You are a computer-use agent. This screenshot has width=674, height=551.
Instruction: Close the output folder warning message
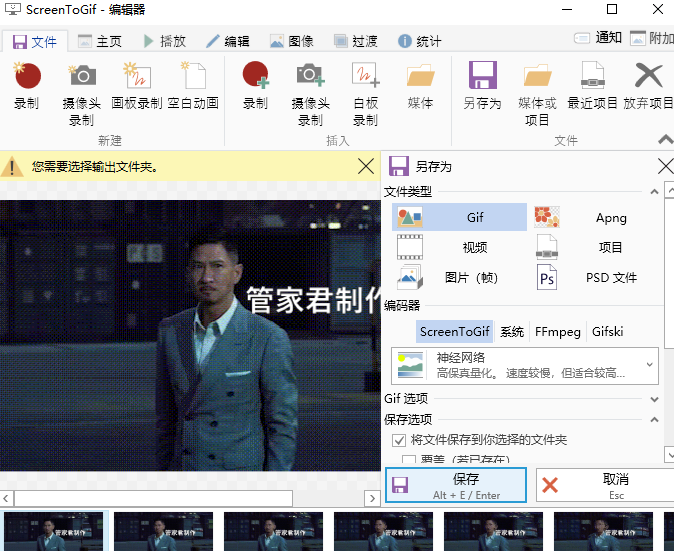366,166
